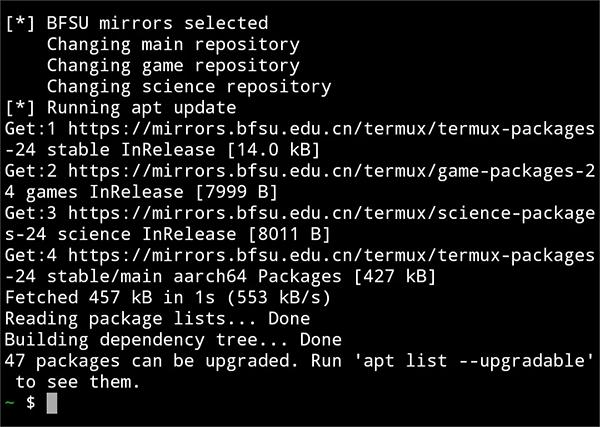Click the 'BFSU mirrors selected' status line
600x427 pixels.
tap(157, 24)
